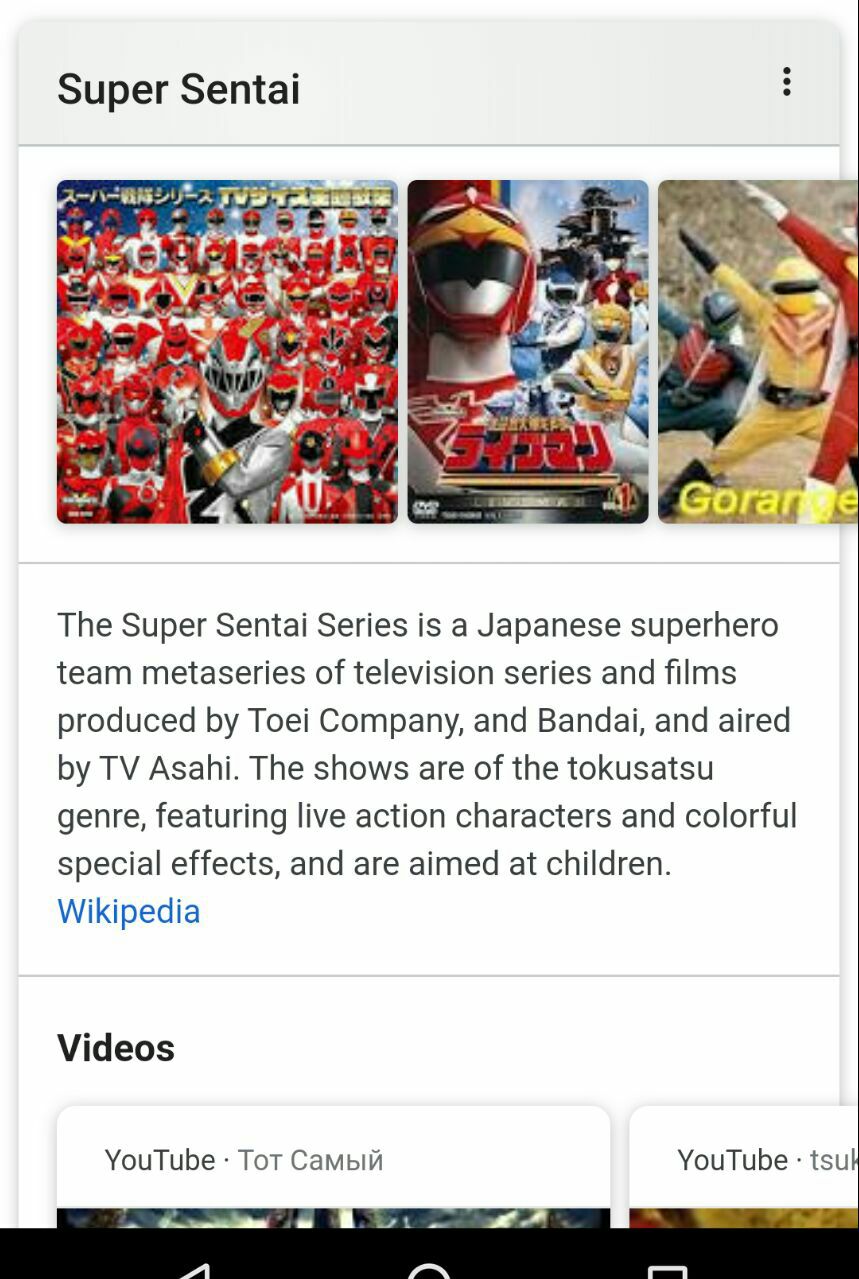Open the three-dot menu beside Super Sentai
The width and height of the screenshot is (859, 1279).
tap(787, 82)
